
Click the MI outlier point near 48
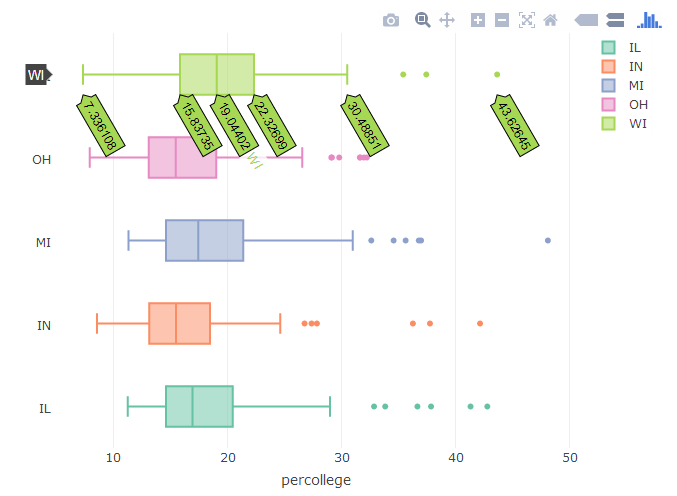[548, 241]
